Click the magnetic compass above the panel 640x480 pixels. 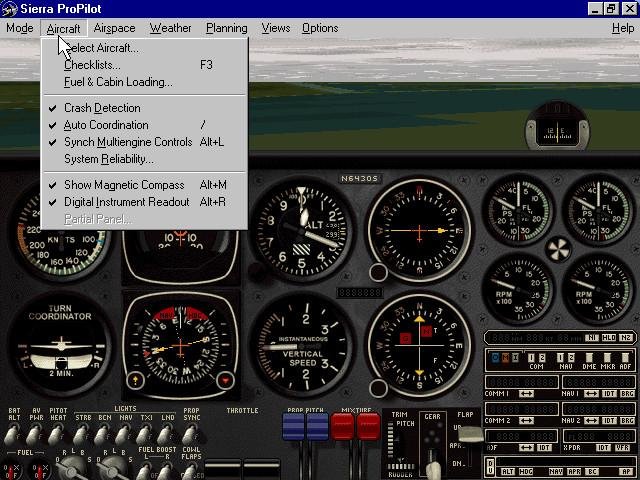click(x=557, y=126)
